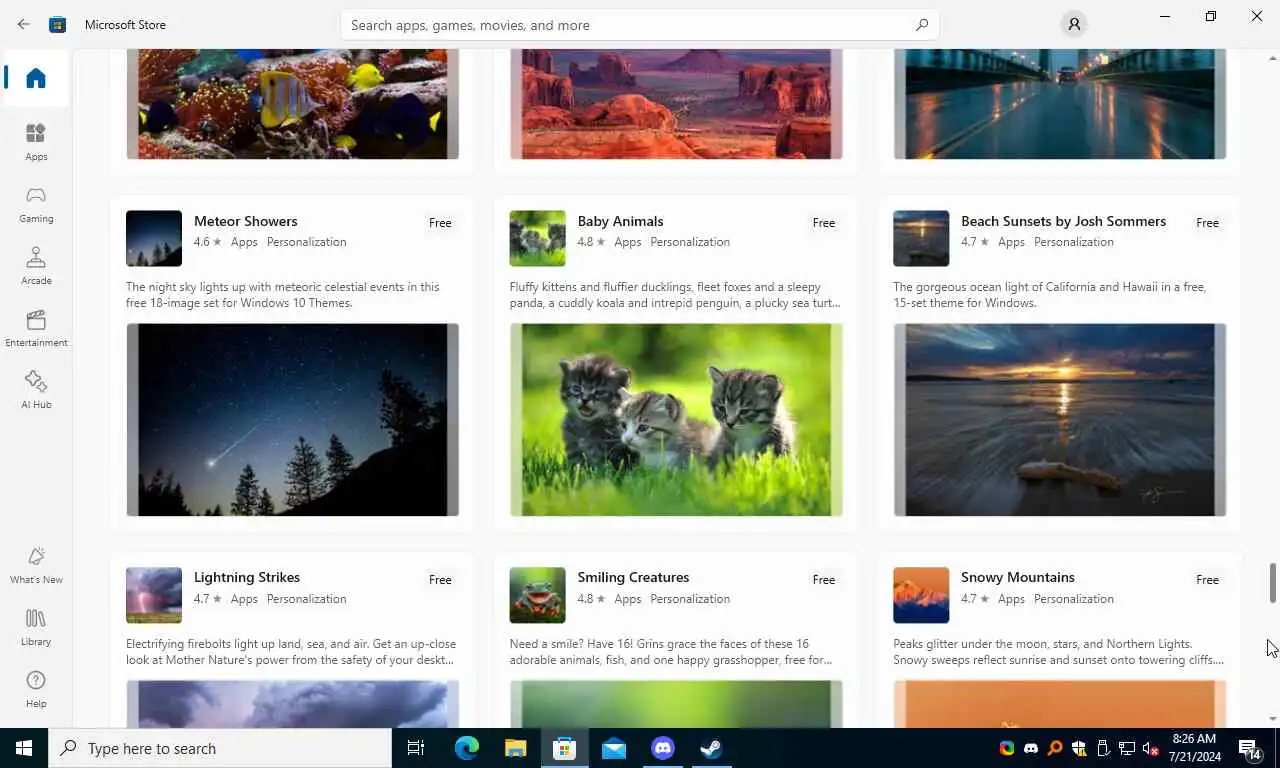The width and height of the screenshot is (1280, 768).
Task: Open Meteor Showers title link
Action: click(245, 221)
